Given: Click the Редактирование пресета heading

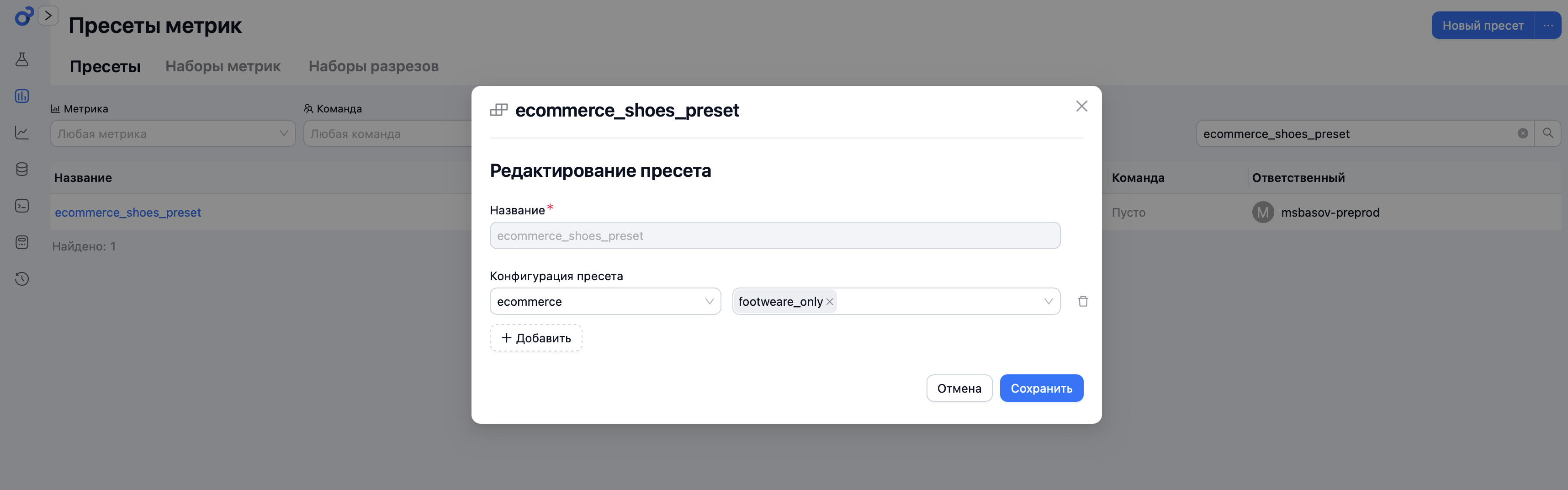Looking at the screenshot, I should [600, 170].
